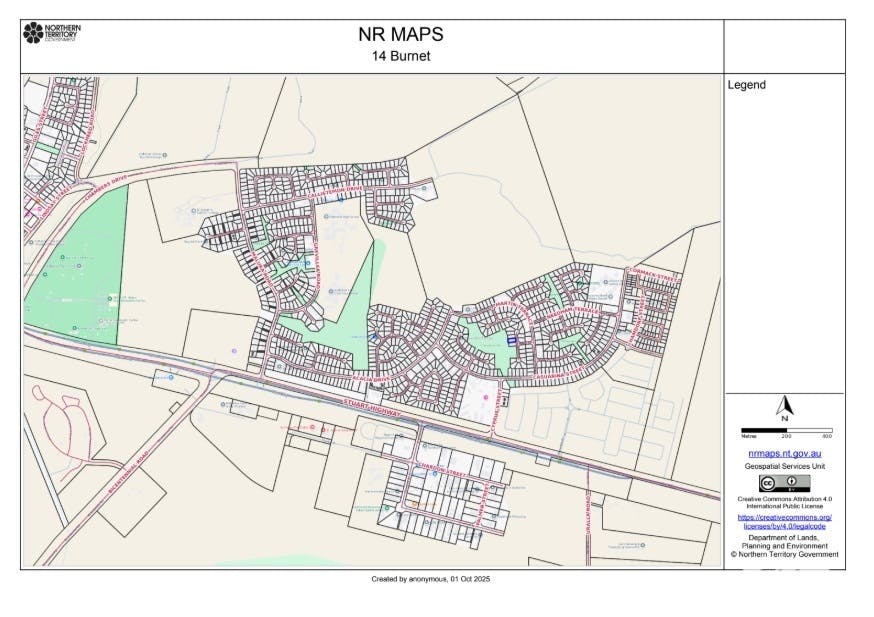Viewport: 874px width, 617px height.
Task: Click the '14 Burnet' subtitle text
Action: click(x=400, y=57)
